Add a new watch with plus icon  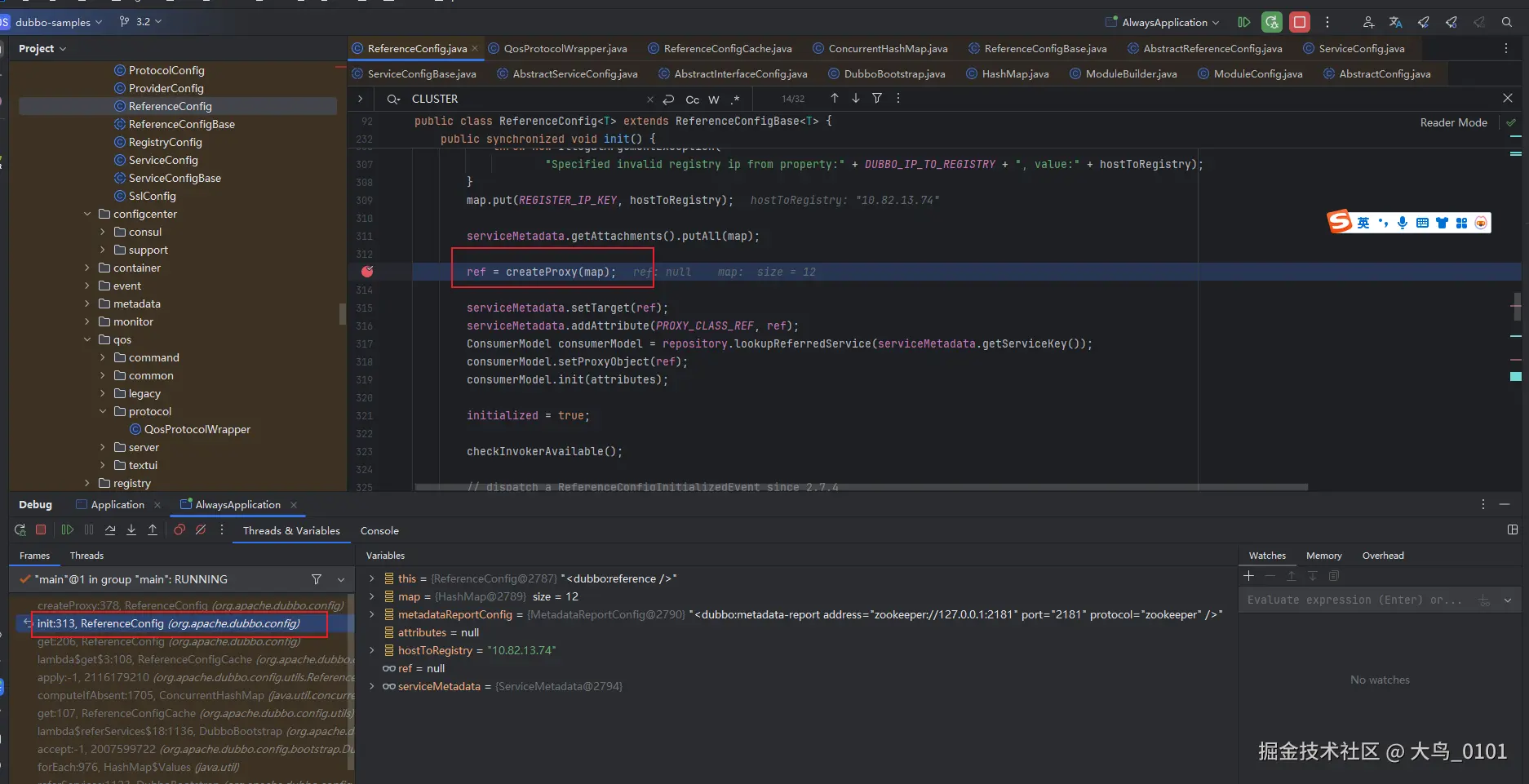(1248, 576)
